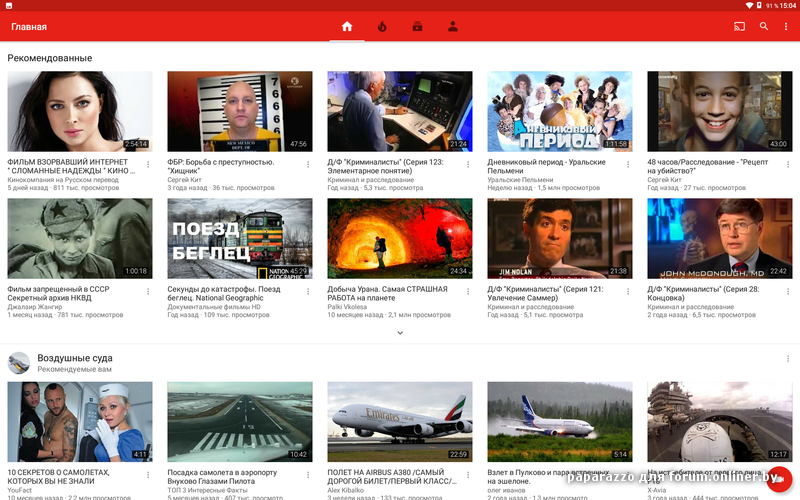Play the "Криминалисты Серия 123" thumbnail
Viewport: 800px width, 500px height.
coord(399,111)
